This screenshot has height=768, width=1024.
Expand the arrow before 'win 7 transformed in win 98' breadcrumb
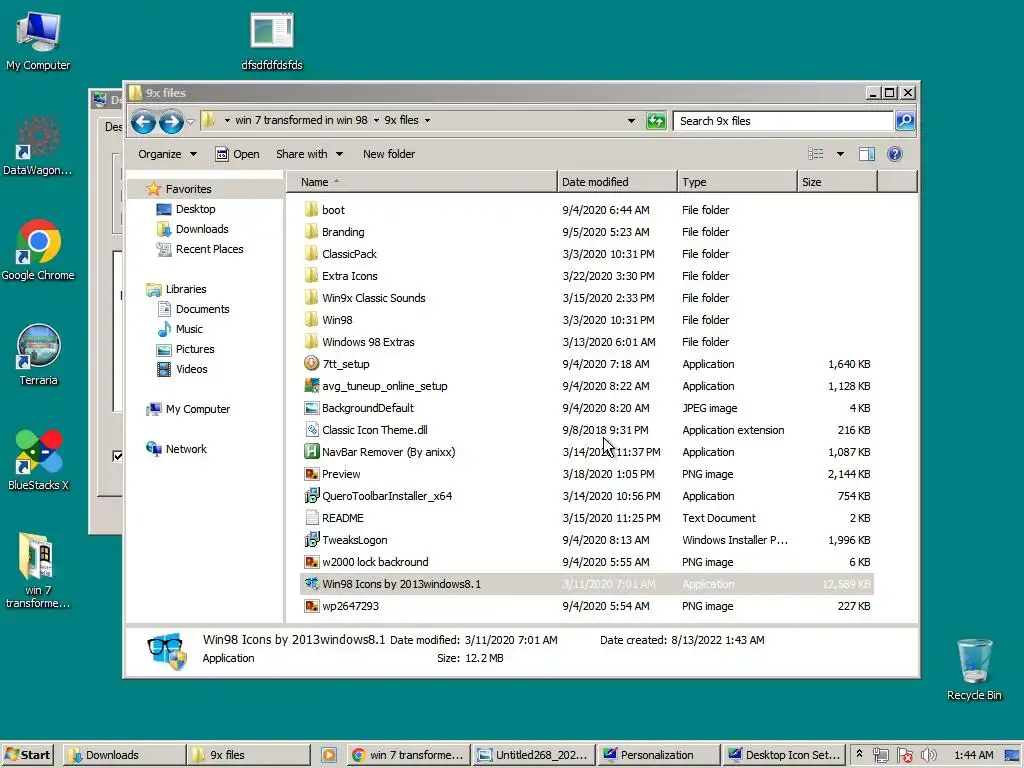(x=227, y=120)
